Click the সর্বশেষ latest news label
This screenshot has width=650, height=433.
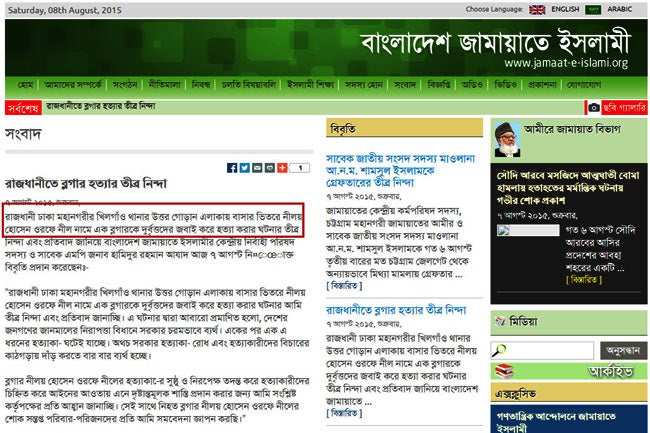click(x=23, y=108)
